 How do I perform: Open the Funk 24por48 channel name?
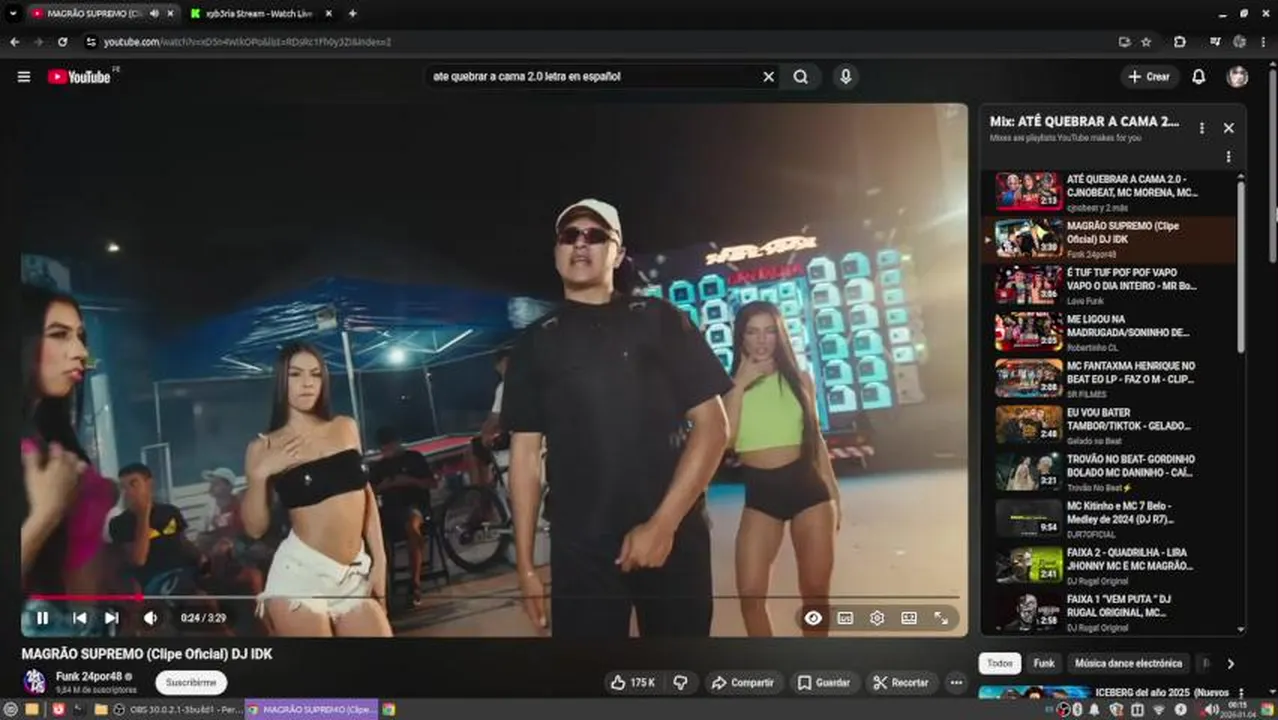pos(89,676)
